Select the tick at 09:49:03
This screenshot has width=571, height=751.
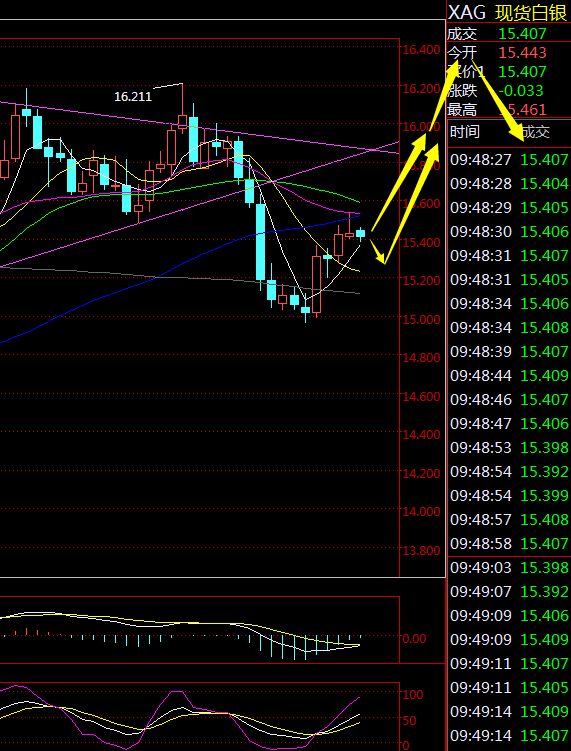pos(509,568)
